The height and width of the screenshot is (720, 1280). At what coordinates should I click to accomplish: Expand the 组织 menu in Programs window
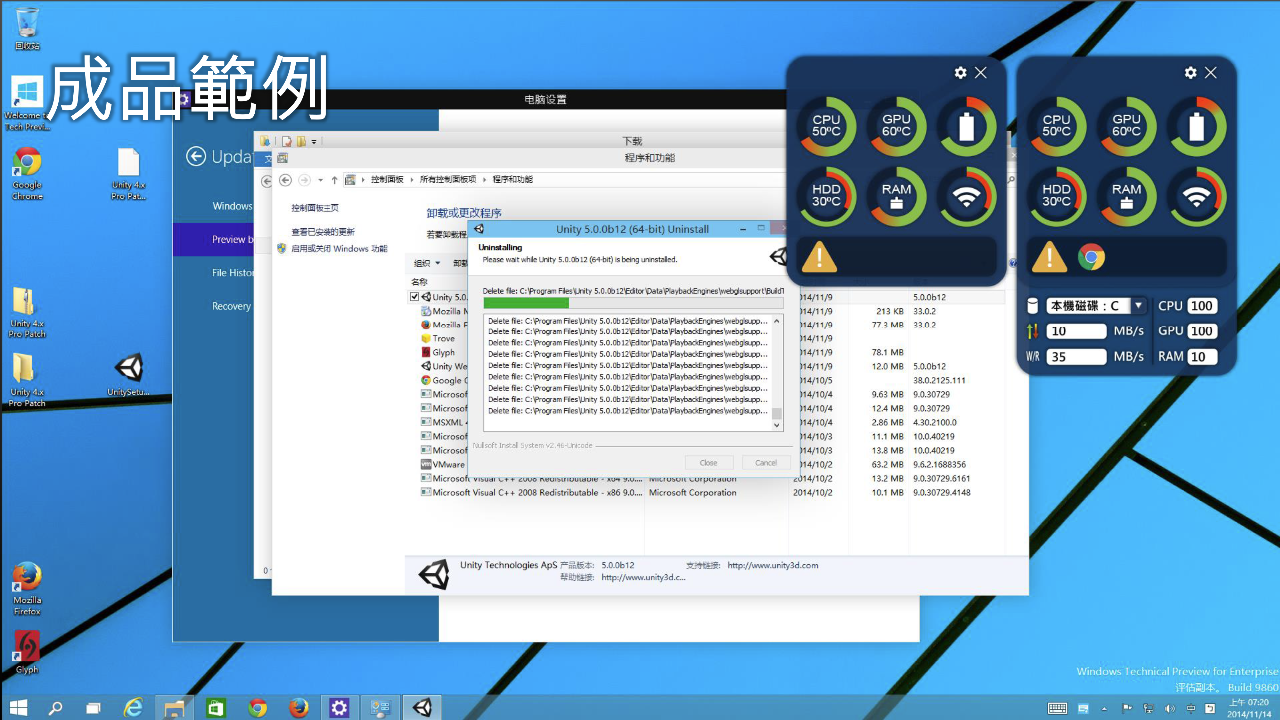pyautogui.click(x=427, y=264)
